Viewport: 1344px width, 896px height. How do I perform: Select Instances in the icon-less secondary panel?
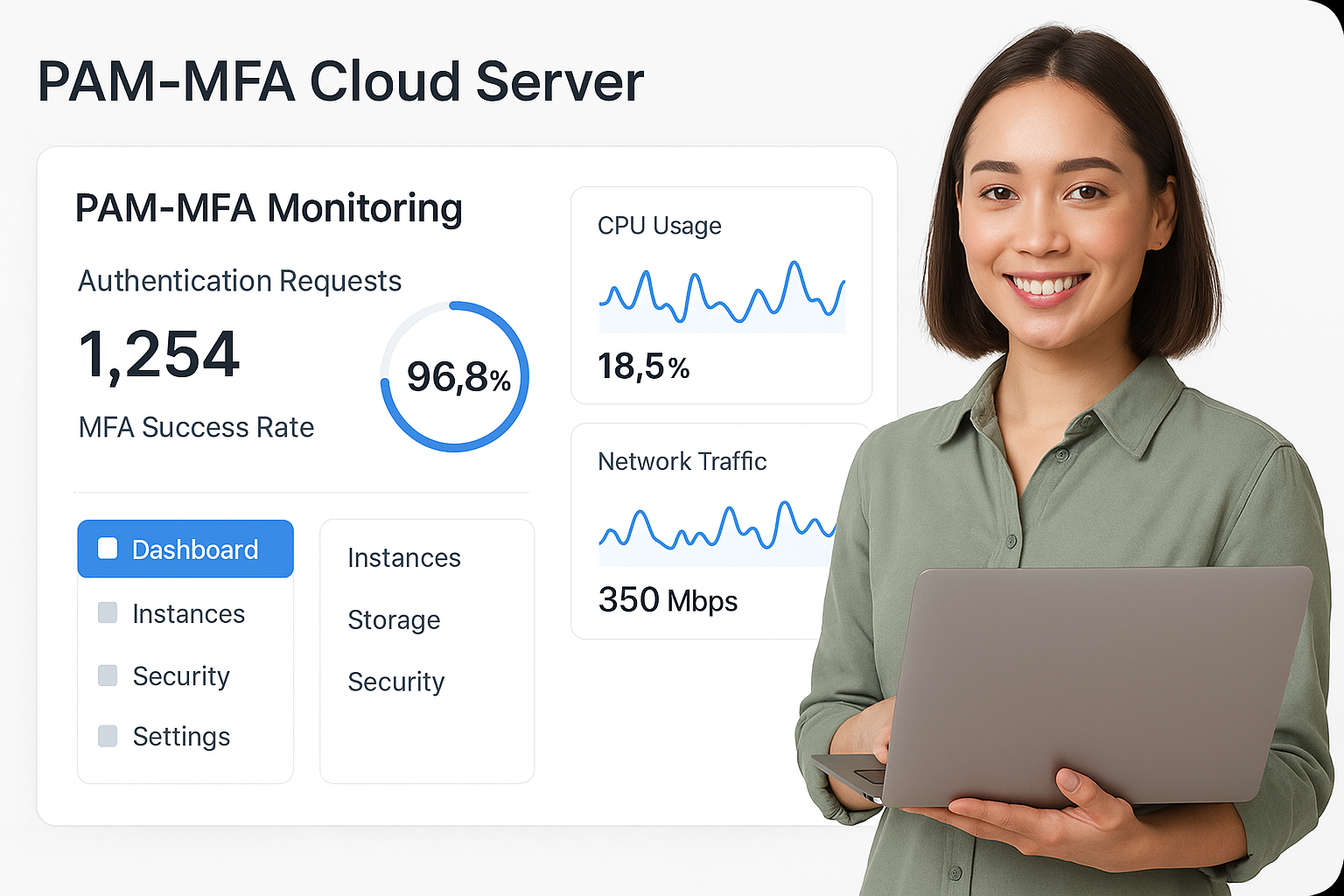coord(403,558)
